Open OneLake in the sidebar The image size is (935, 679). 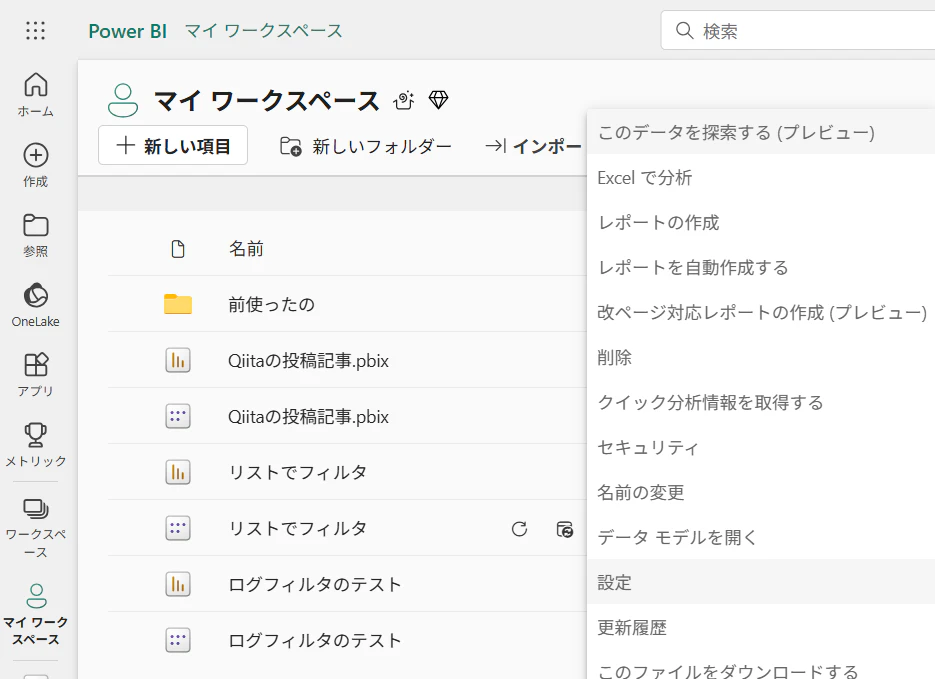[35, 305]
